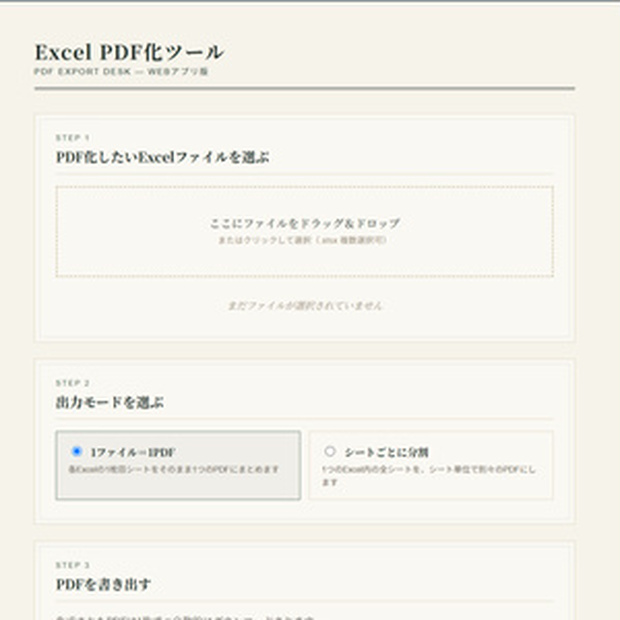This screenshot has height=620, width=620.
Task: Click the まだファイルが選択されていません message
Action: [305, 306]
